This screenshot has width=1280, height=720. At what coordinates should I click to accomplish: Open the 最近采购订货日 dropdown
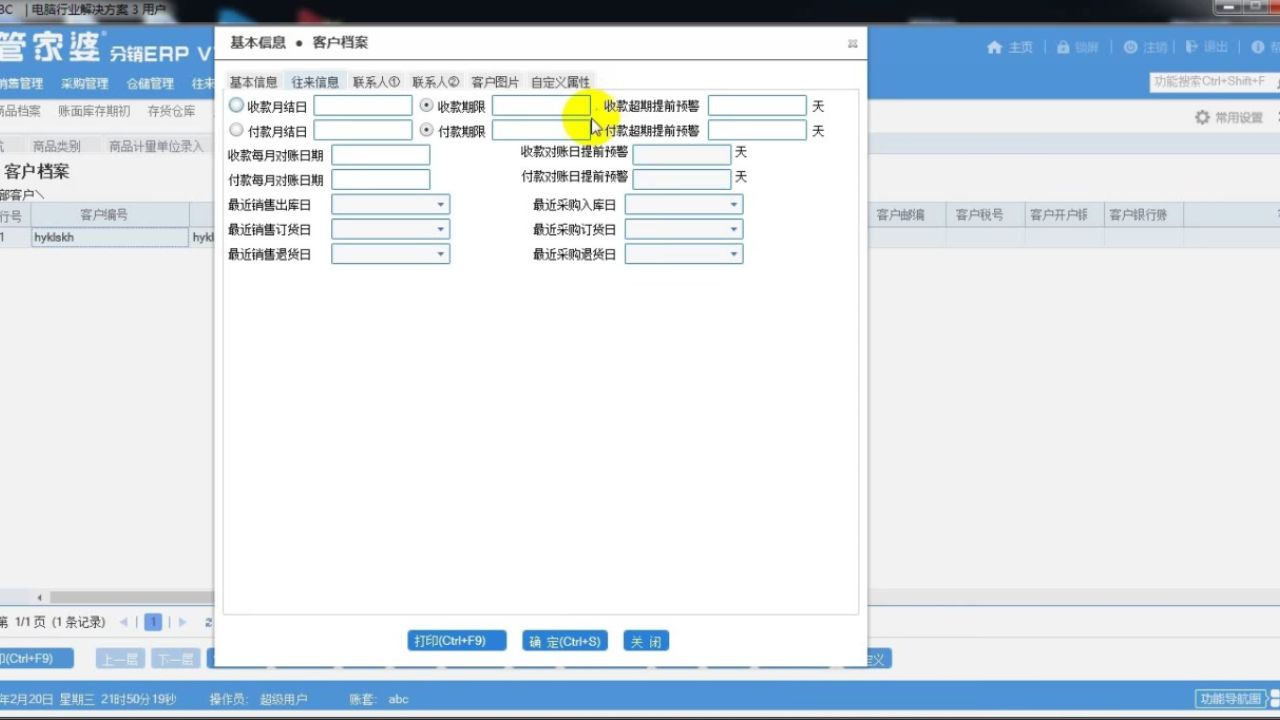coord(734,229)
